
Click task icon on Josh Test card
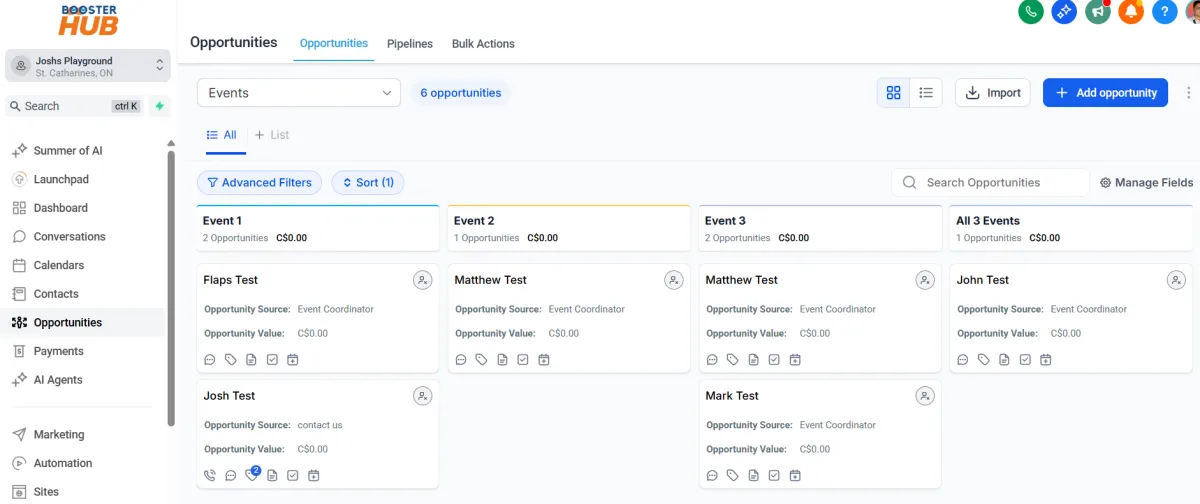click(x=293, y=476)
